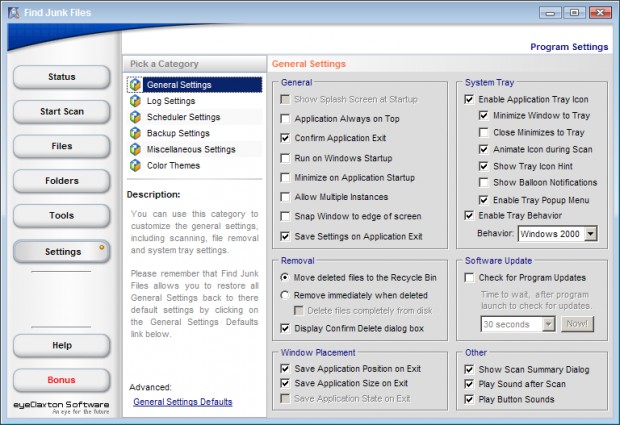Uncheck Animate Icon during Scan

484,149
